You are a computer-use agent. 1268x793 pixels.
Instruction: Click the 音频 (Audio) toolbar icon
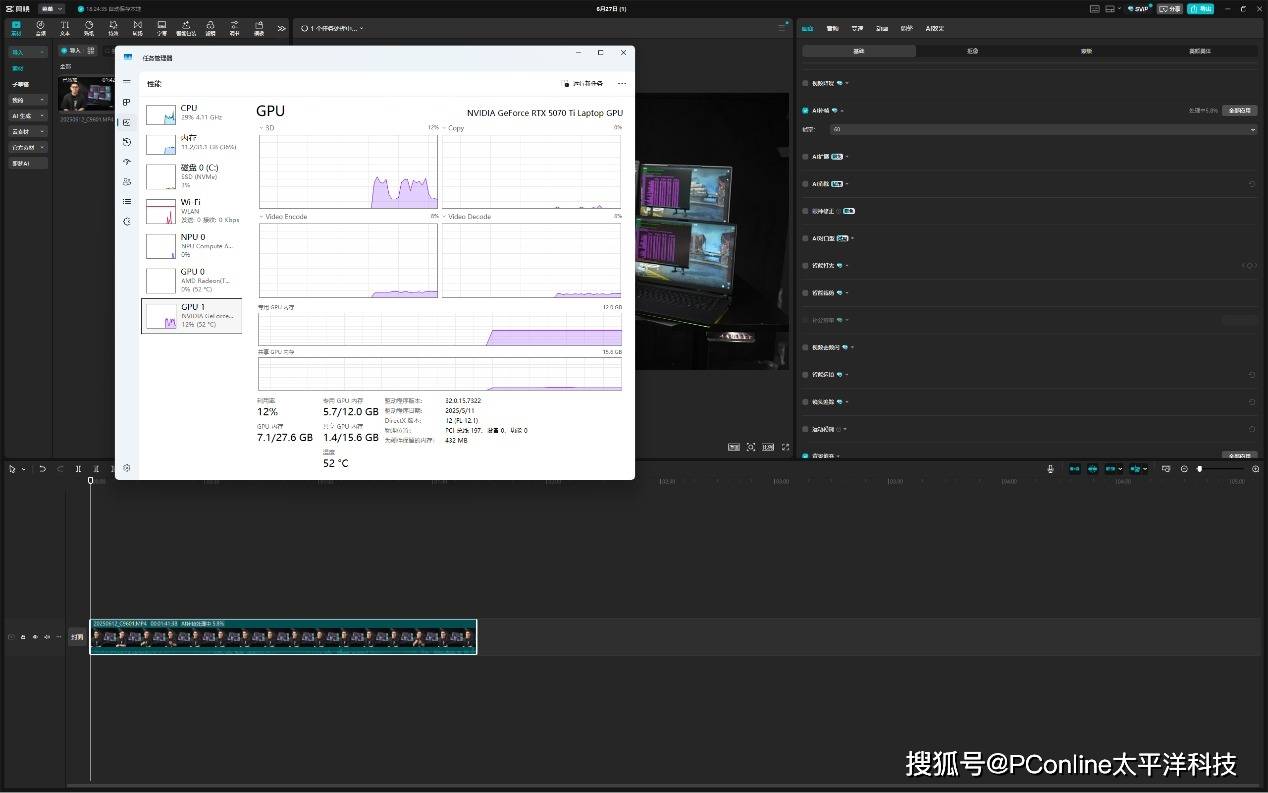(41, 27)
